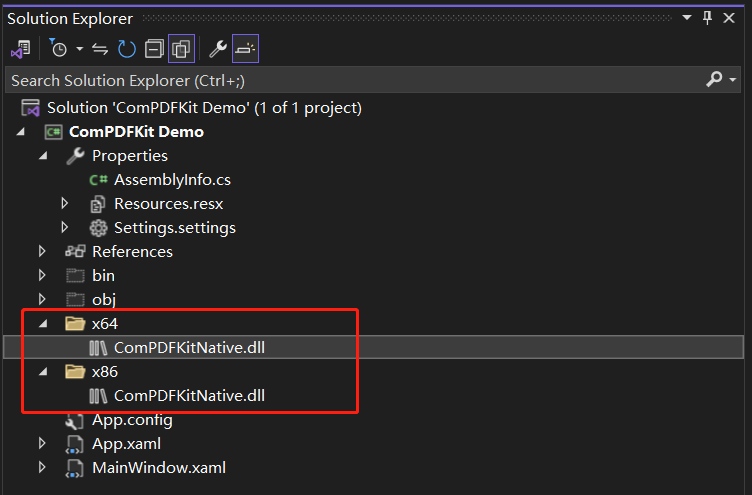Open Pending Changes Filter dropdown arrow

80,48
